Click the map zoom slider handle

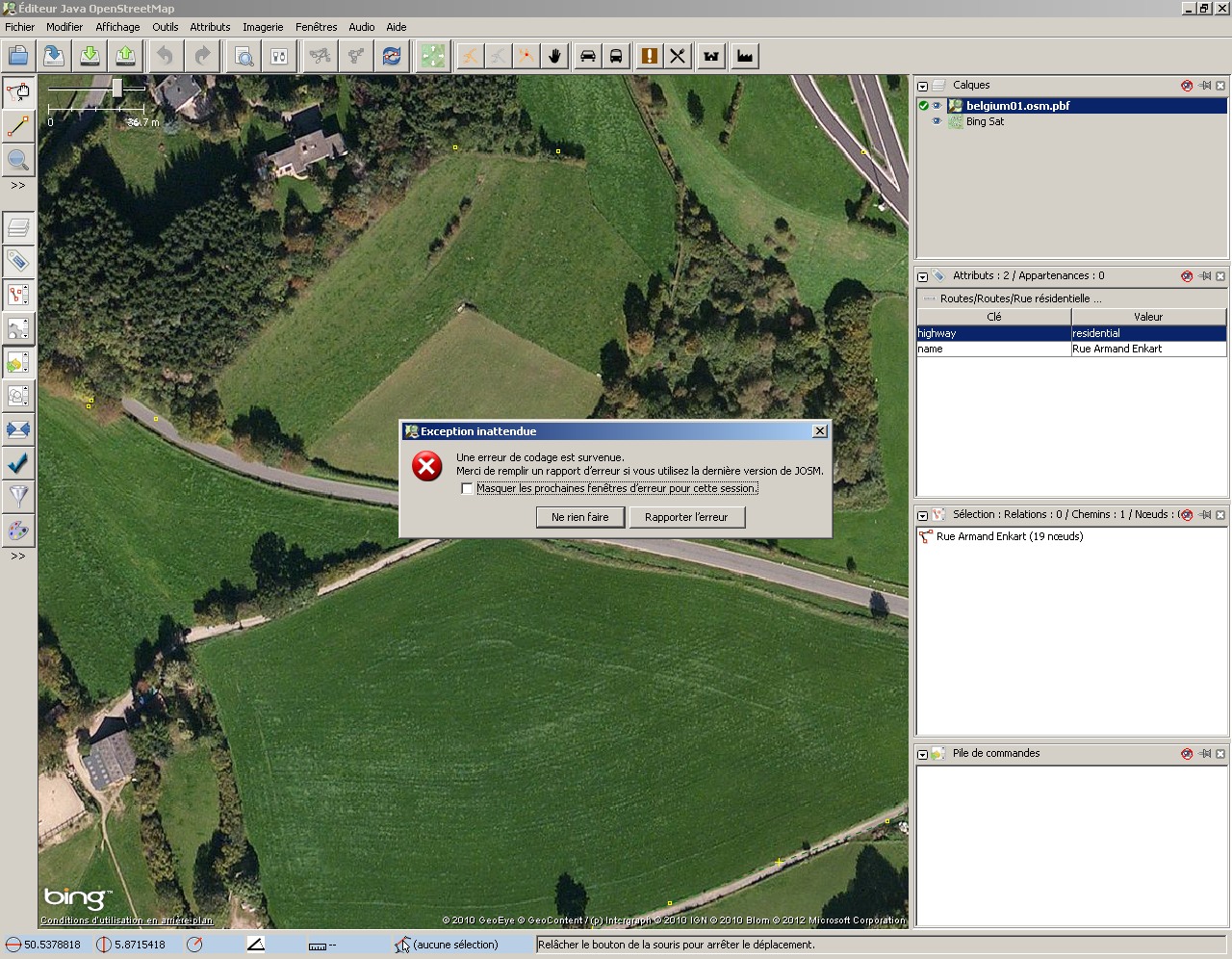tap(116, 89)
